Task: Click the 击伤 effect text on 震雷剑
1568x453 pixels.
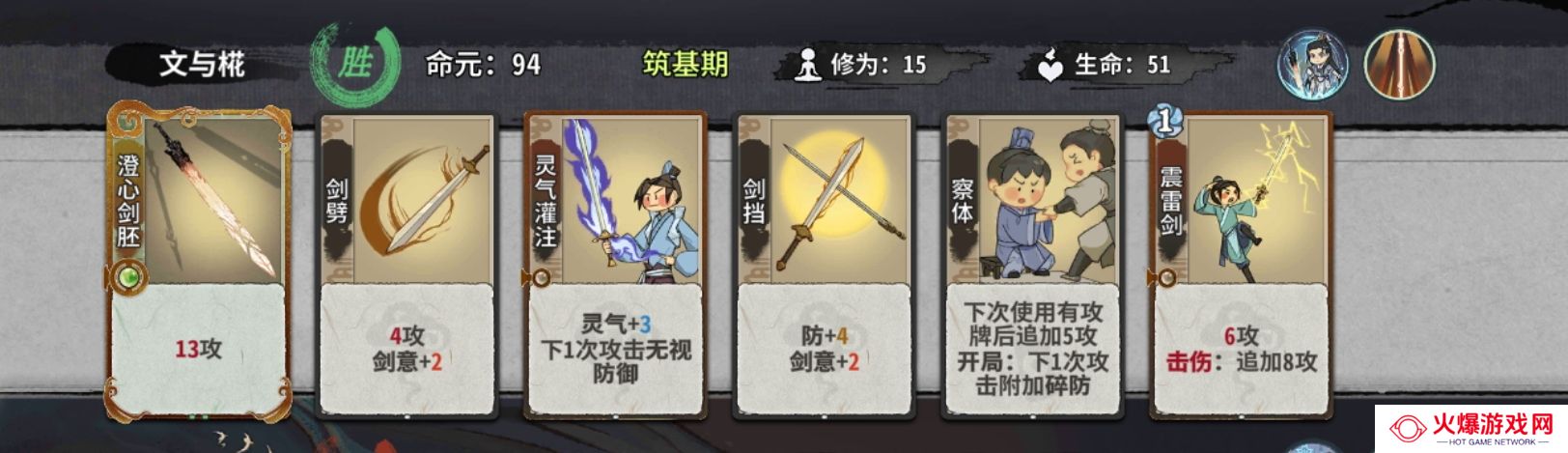Action: tap(1188, 362)
